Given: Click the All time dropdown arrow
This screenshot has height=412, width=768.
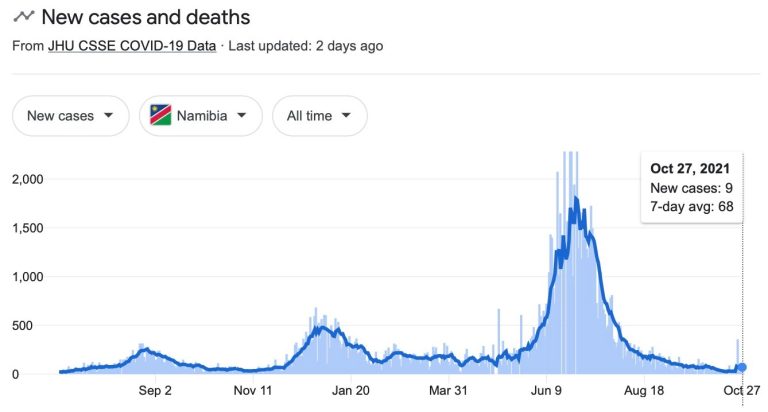Looking at the screenshot, I should click(346, 116).
